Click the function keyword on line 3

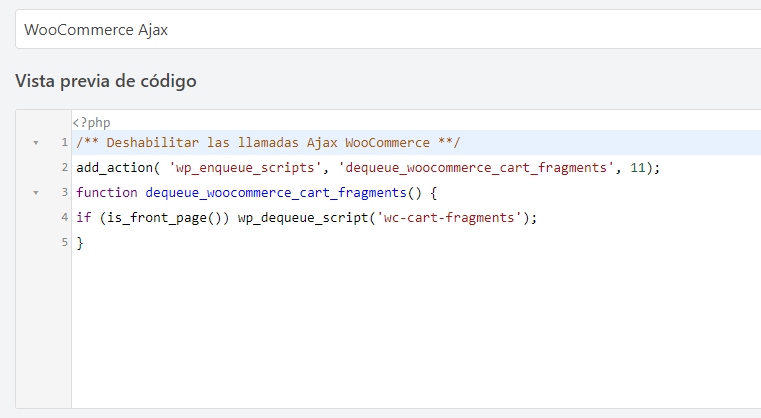(107, 193)
